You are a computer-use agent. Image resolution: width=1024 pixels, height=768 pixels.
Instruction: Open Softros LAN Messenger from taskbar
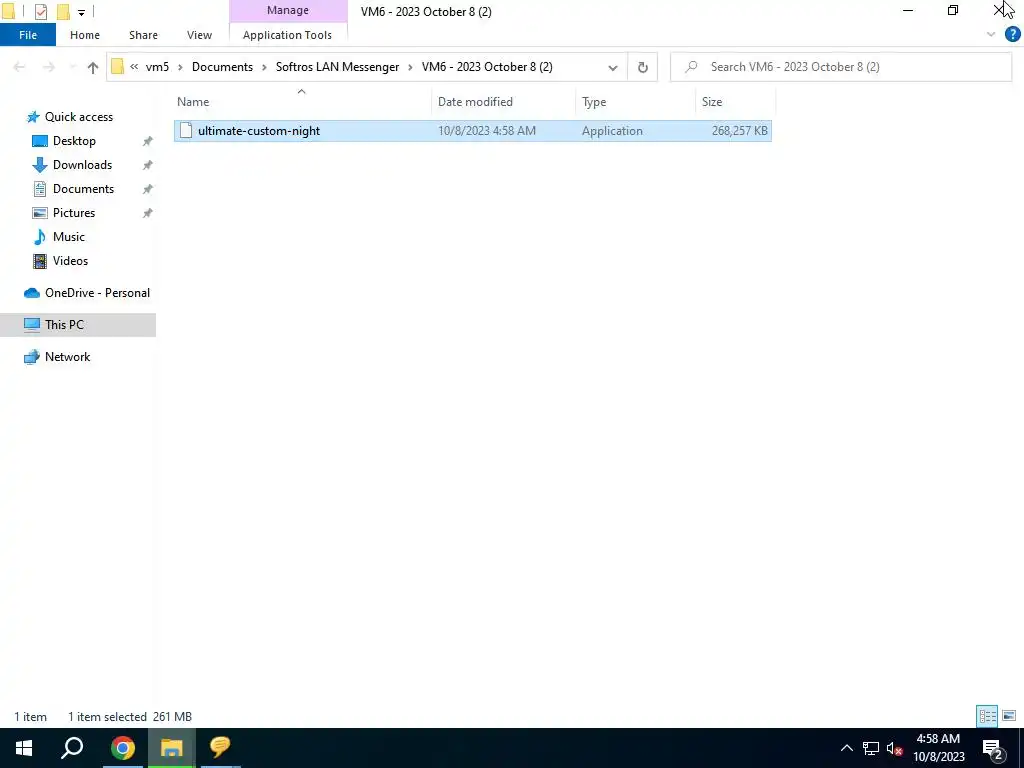click(x=220, y=748)
